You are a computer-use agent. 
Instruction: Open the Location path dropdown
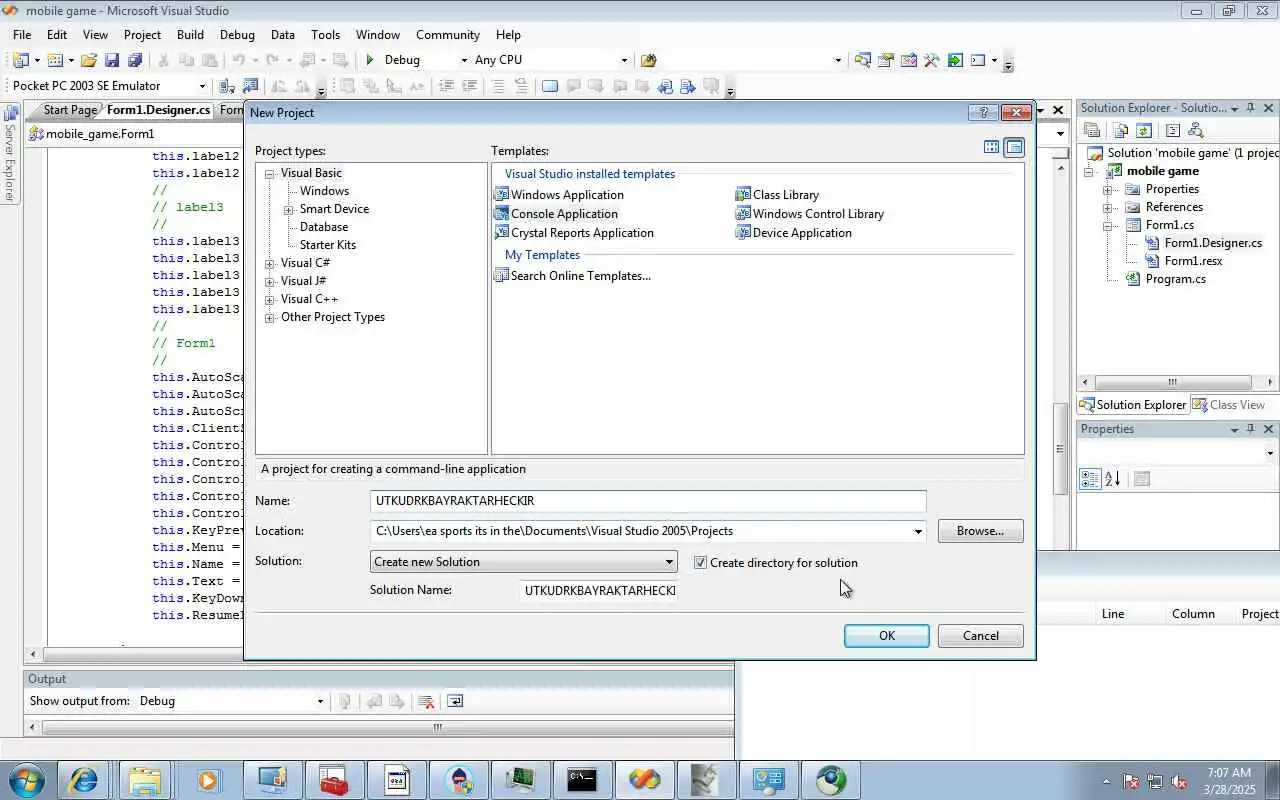pos(918,531)
